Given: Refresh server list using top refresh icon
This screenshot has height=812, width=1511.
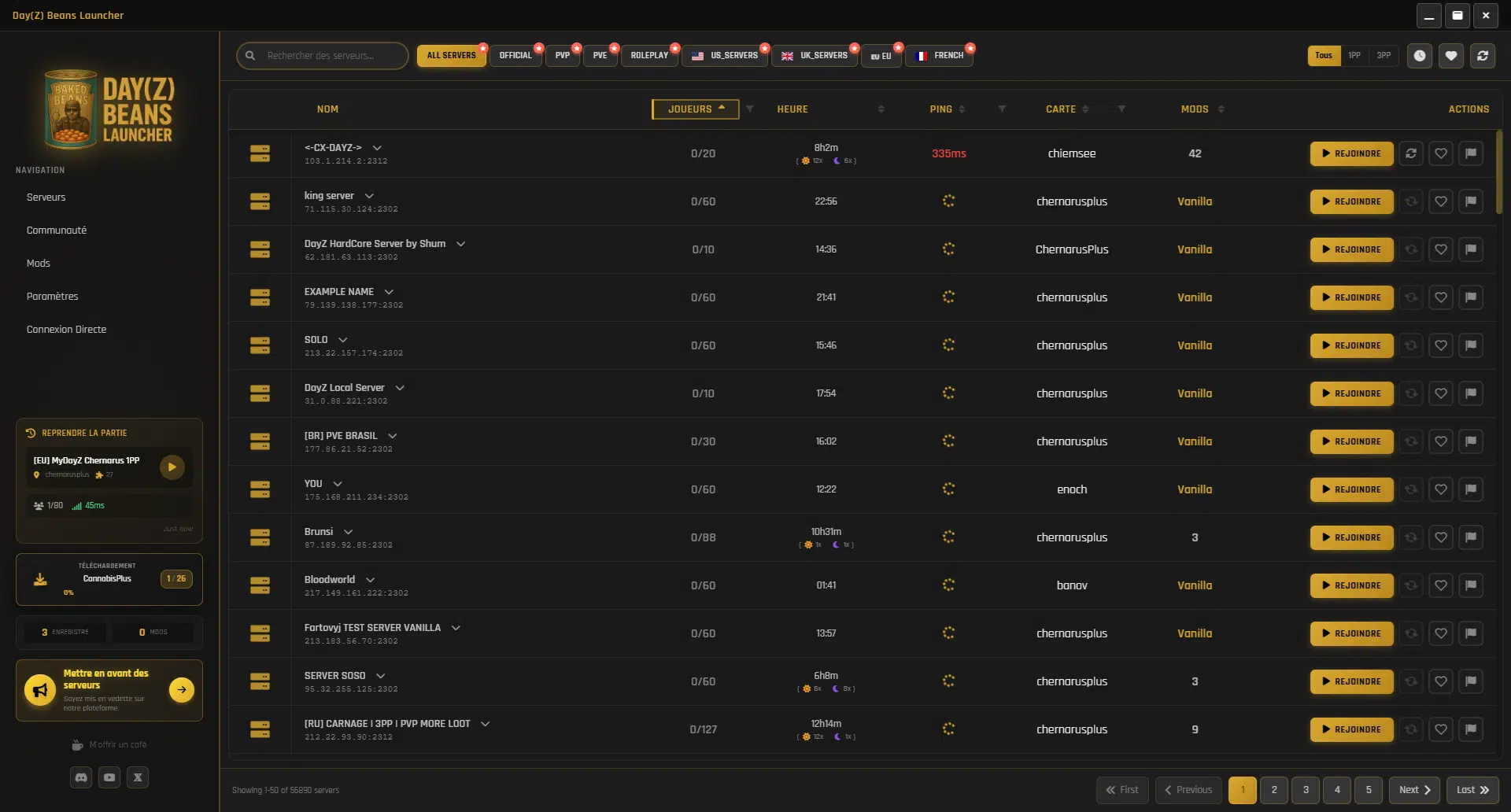Looking at the screenshot, I should pos(1483,56).
